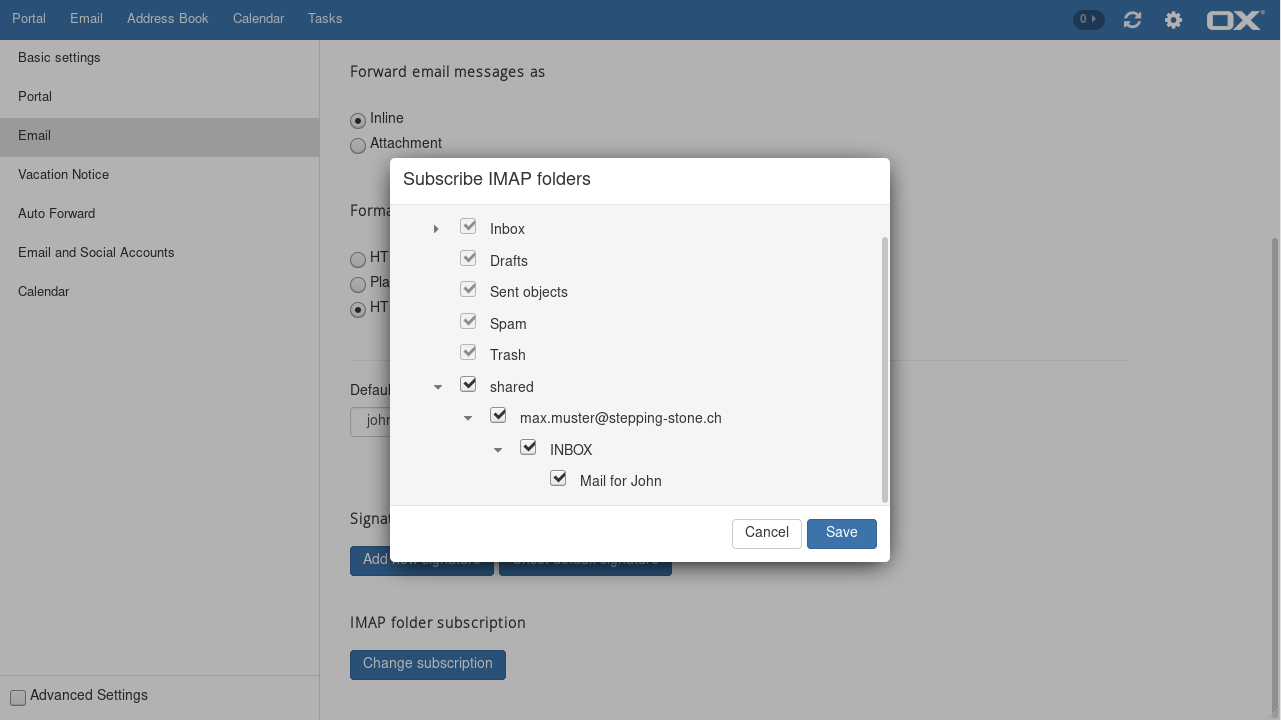Image resolution: width=1281 pixels, height=720 pixels.
Task: Expand the Inbox folder tree arrow
Action: coord(436,229)
